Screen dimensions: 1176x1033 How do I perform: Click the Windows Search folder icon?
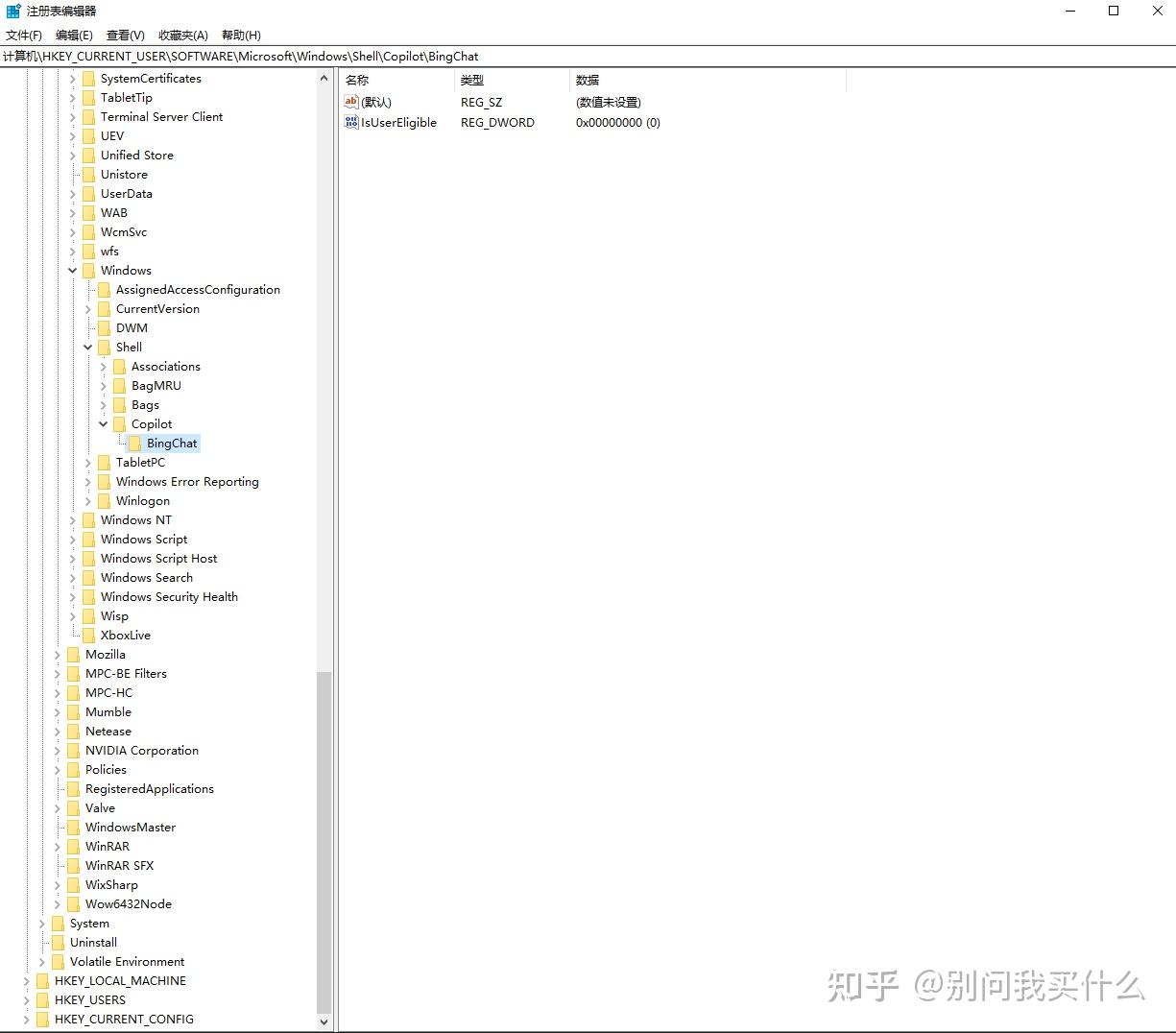(x=88, y=578)
